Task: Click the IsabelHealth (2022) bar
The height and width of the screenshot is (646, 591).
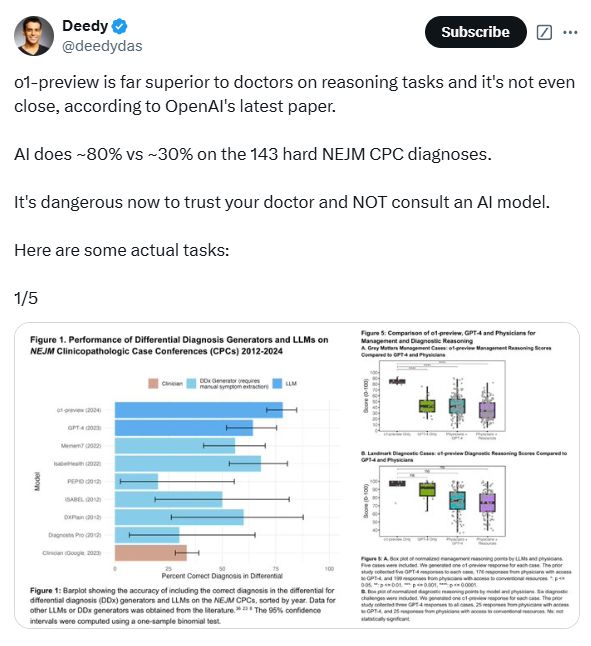Action: pyautogui.click(x=188, y=463)
